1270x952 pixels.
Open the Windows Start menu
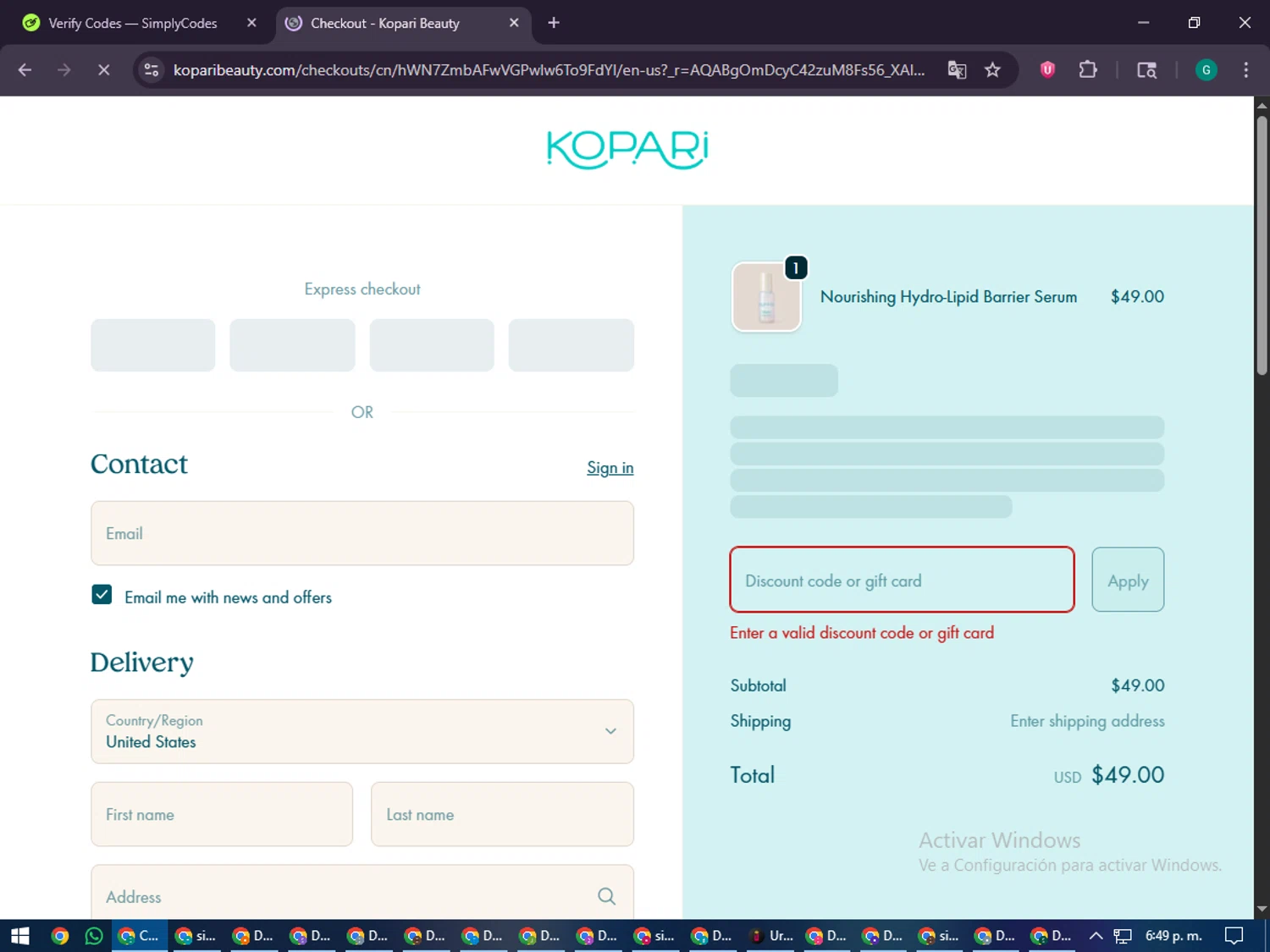click(20, 936)
